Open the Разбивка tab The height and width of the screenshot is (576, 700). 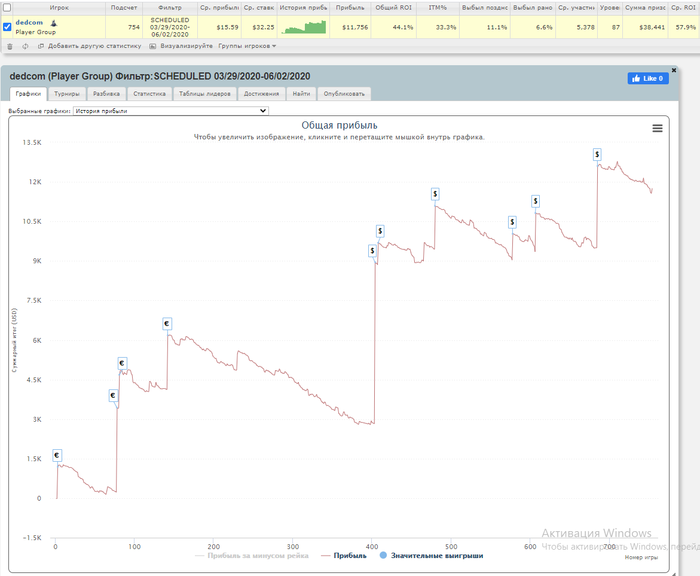(x=106, y=94)
